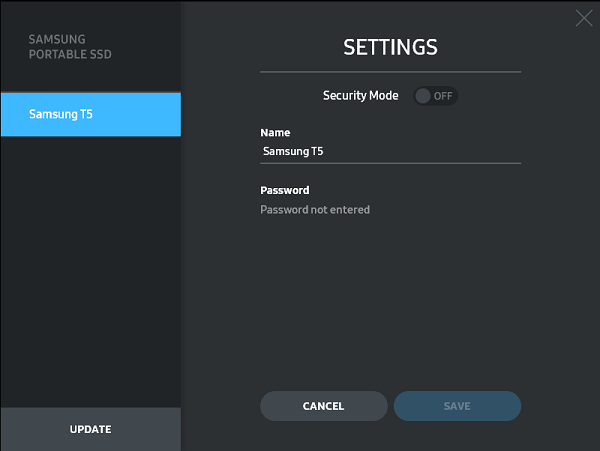Click the 'Password not entered' text
Viewport: 600px width, 451px height.
(315, 210)
